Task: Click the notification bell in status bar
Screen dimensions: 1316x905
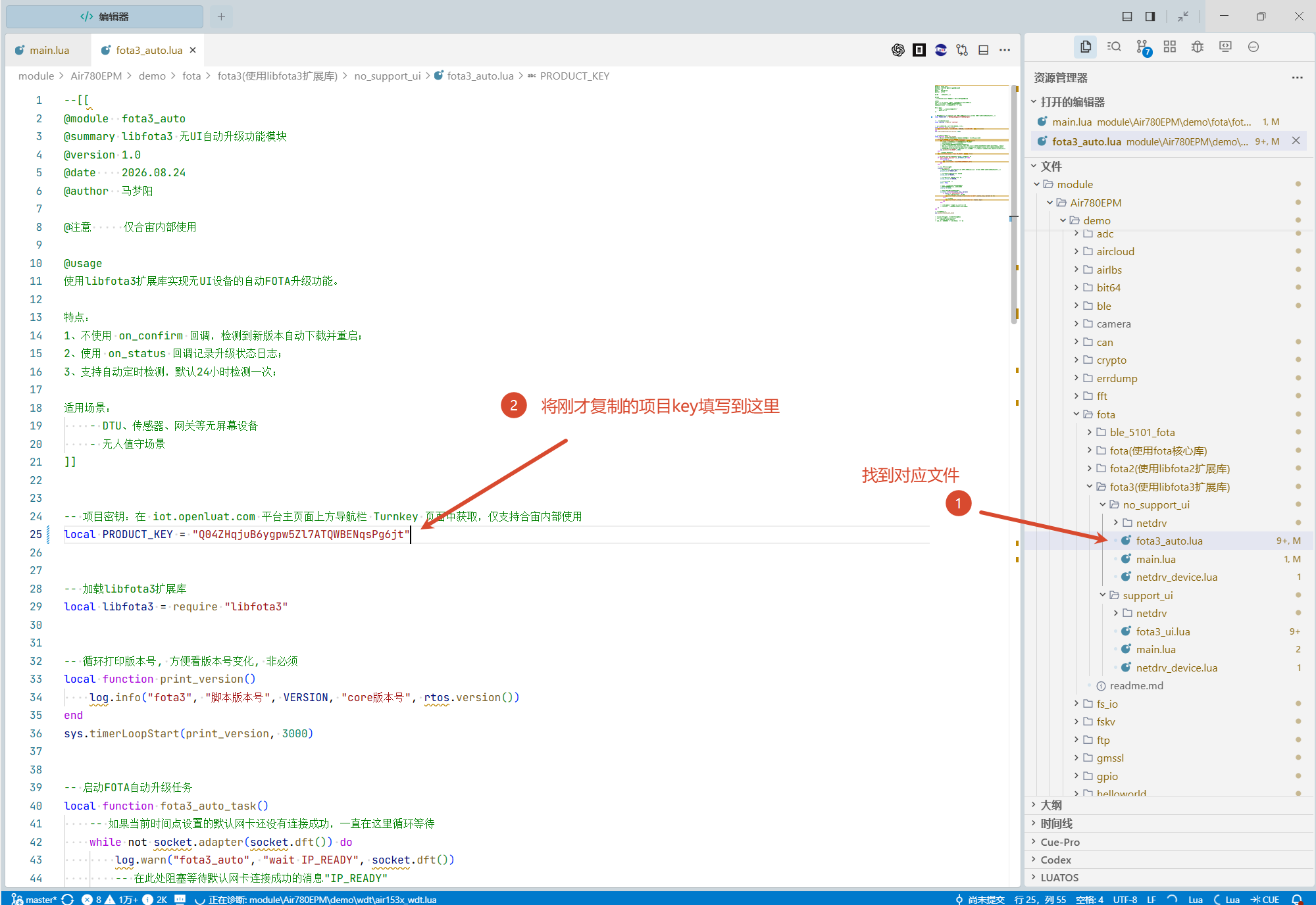Action: (x=1297, y=899)
